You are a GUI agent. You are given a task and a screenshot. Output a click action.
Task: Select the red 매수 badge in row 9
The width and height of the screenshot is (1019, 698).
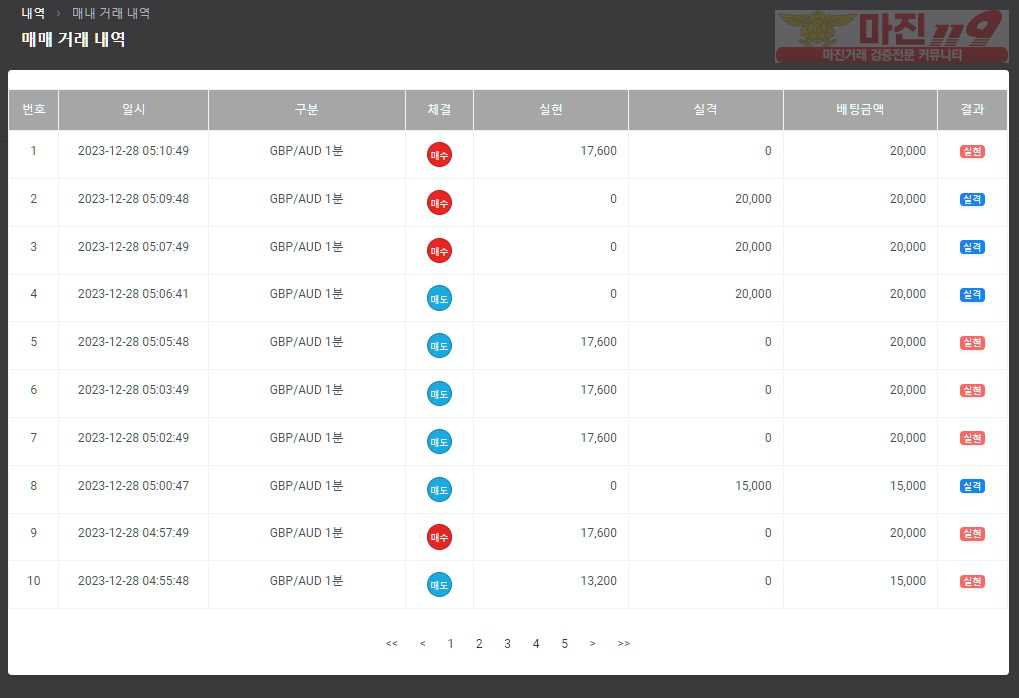coord(439,537)
